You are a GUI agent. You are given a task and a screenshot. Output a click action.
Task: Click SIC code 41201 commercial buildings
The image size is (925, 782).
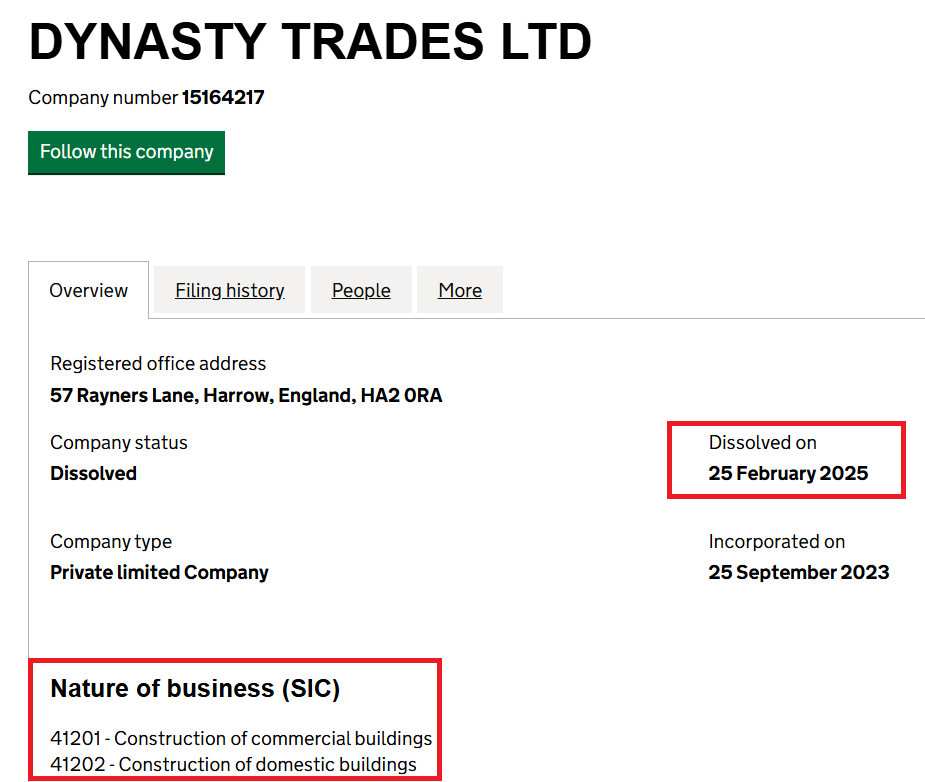(x=241, y=738)
